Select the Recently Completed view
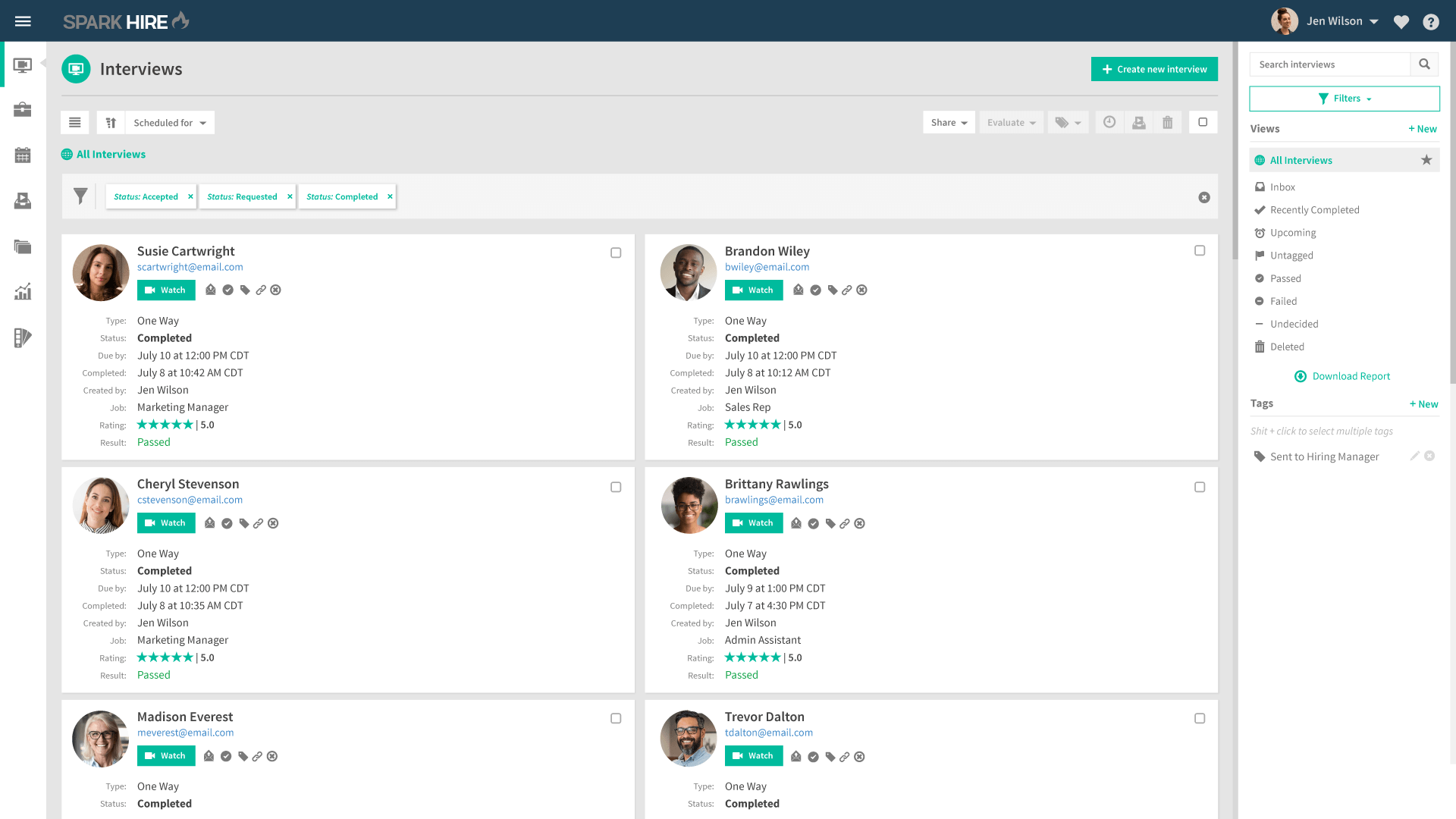The width and height of the screenshot is (1456, 819). 1314,210
